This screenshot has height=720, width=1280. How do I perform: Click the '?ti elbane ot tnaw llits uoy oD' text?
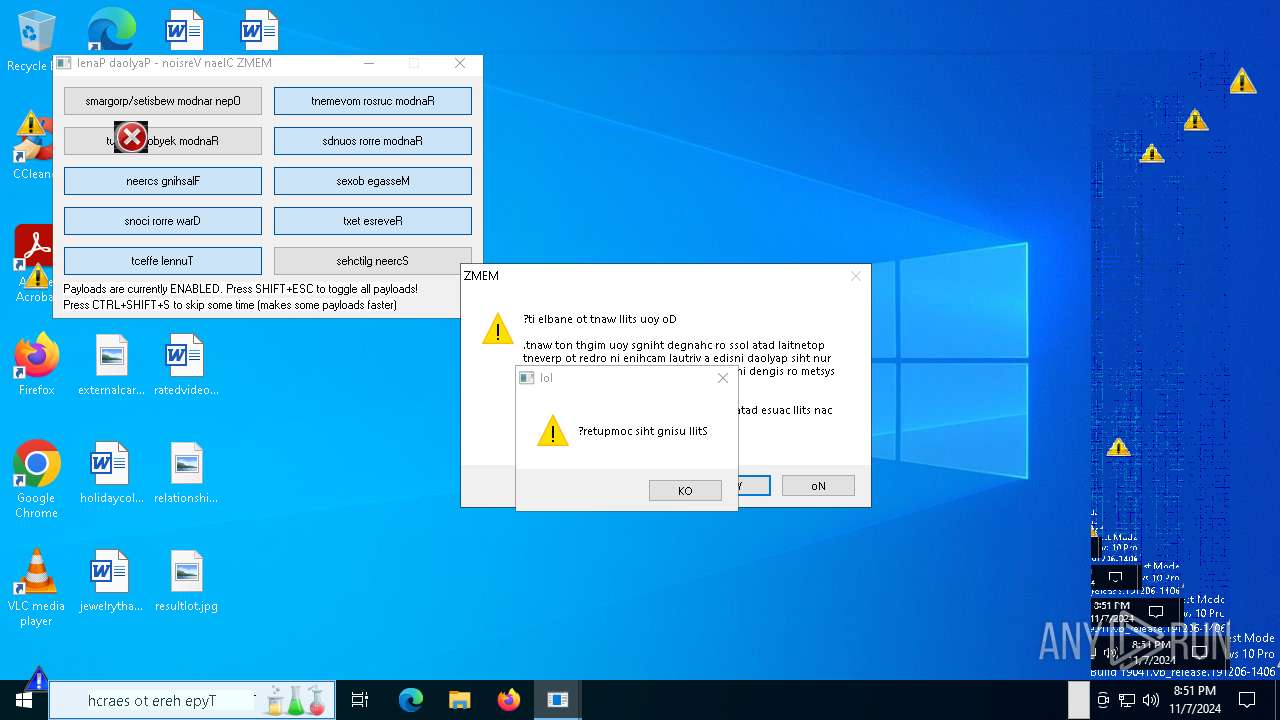click(x=600, y=319)
